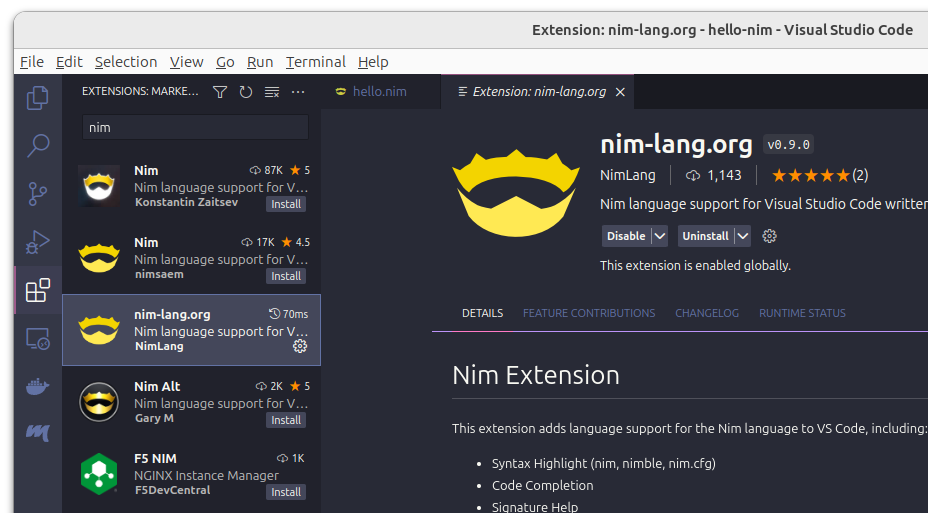The height and width of the screenshot is (513, 928).
Task: Switch to the Changelog tab
Action: (707, 313)
